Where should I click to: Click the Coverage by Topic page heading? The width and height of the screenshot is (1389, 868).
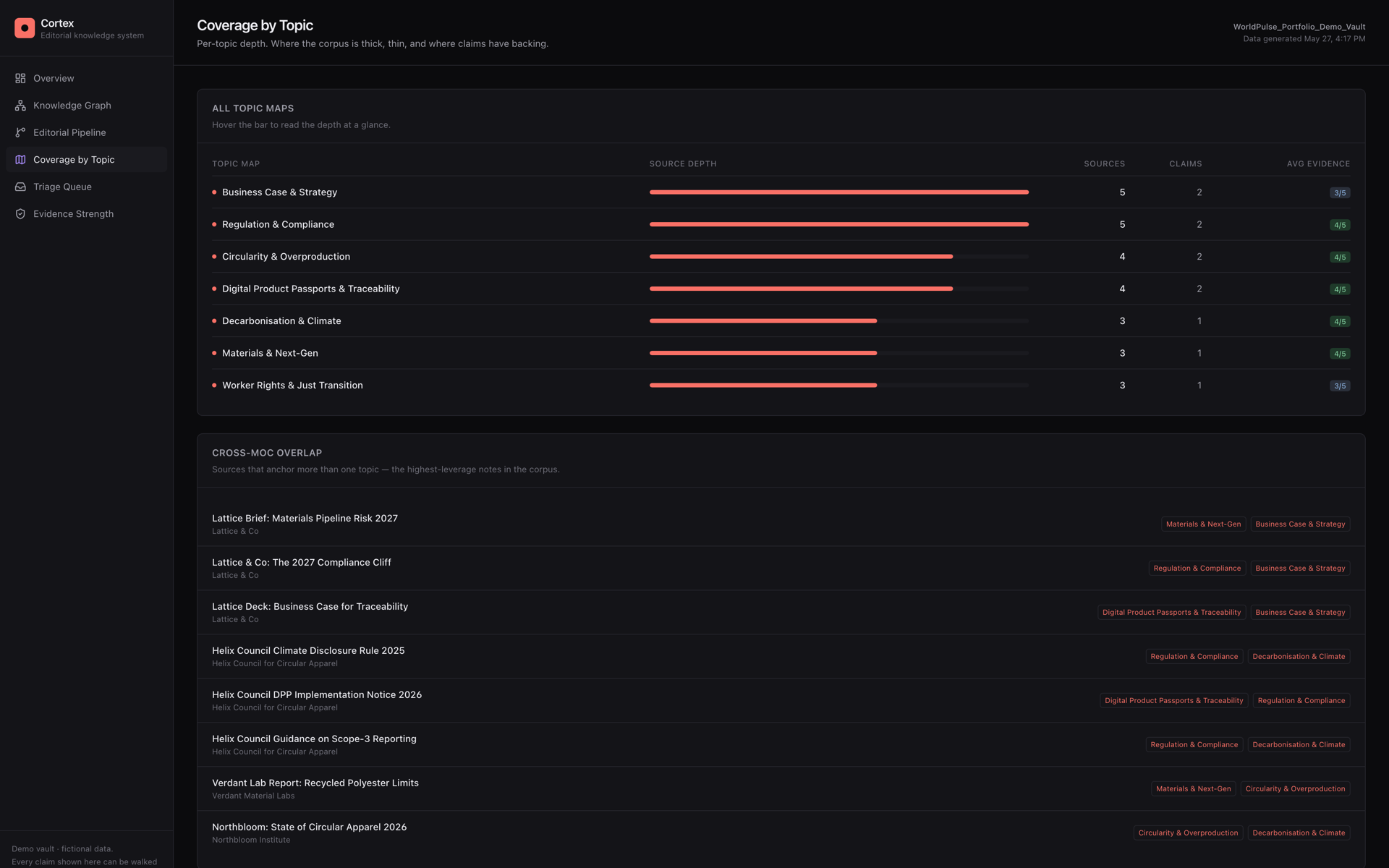coord(255,25)
